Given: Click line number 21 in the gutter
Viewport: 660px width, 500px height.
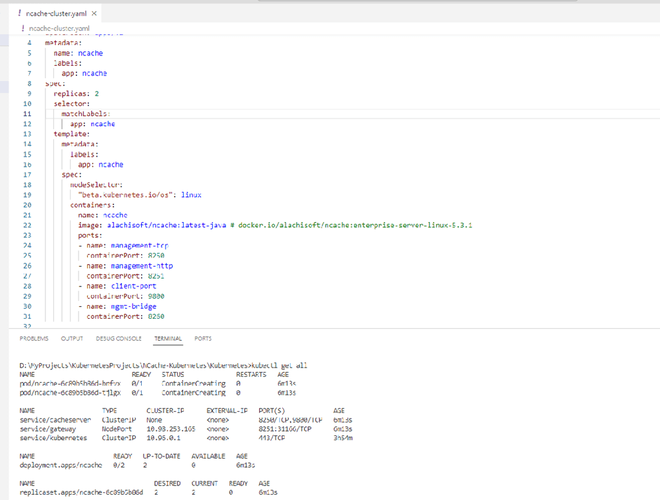Looking at the screenshot, I should [x=28, y=214].
